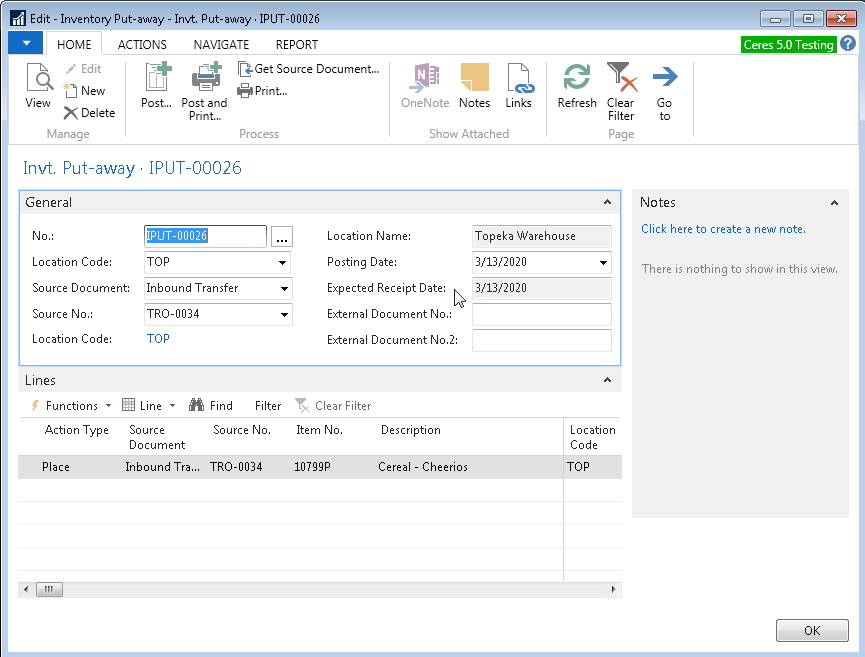
Task: Expand the Source Document dropdown
Action: pos(284,289)
